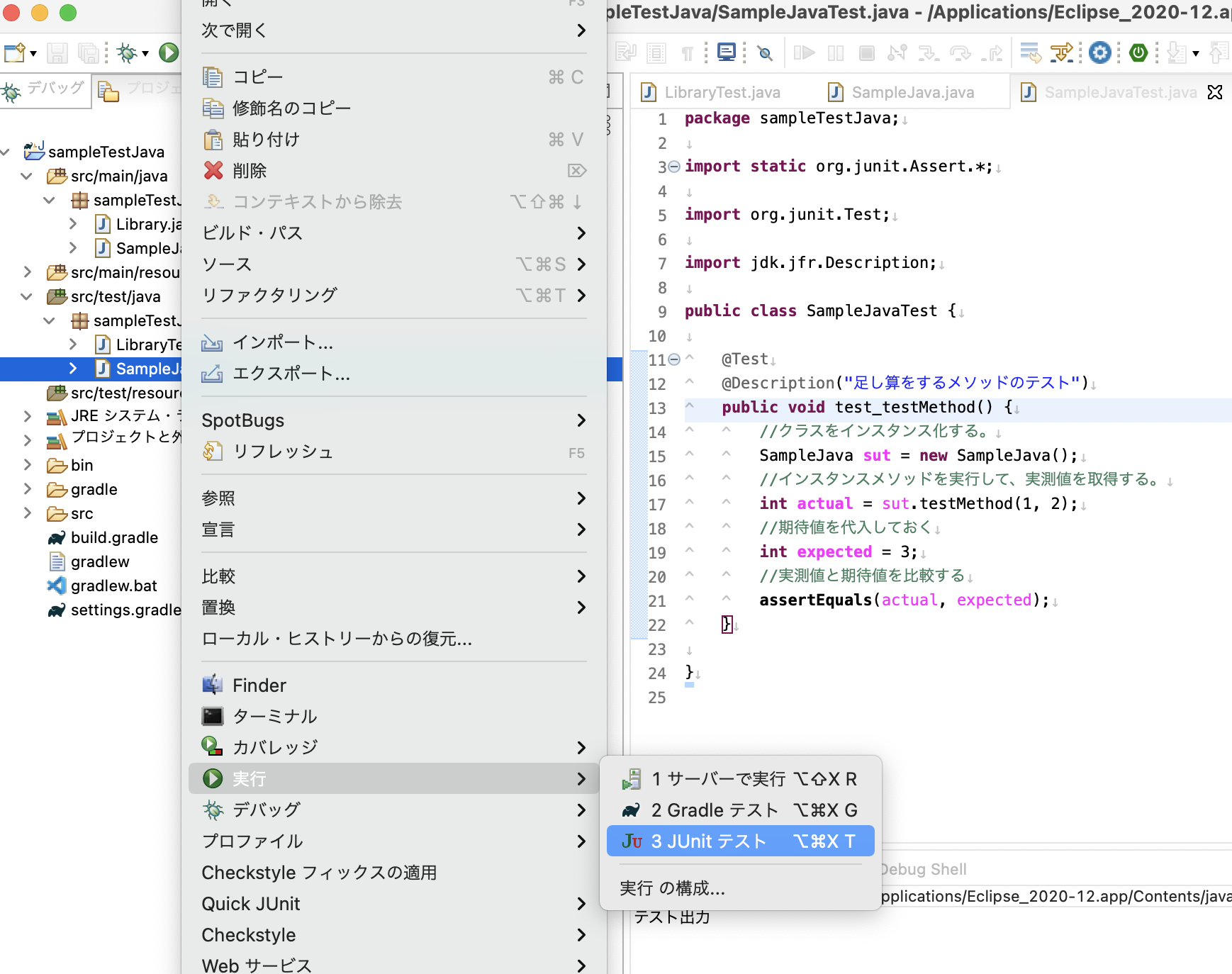Click the Terminate stop icon
Screen dimensions: 1232x974
866,52
